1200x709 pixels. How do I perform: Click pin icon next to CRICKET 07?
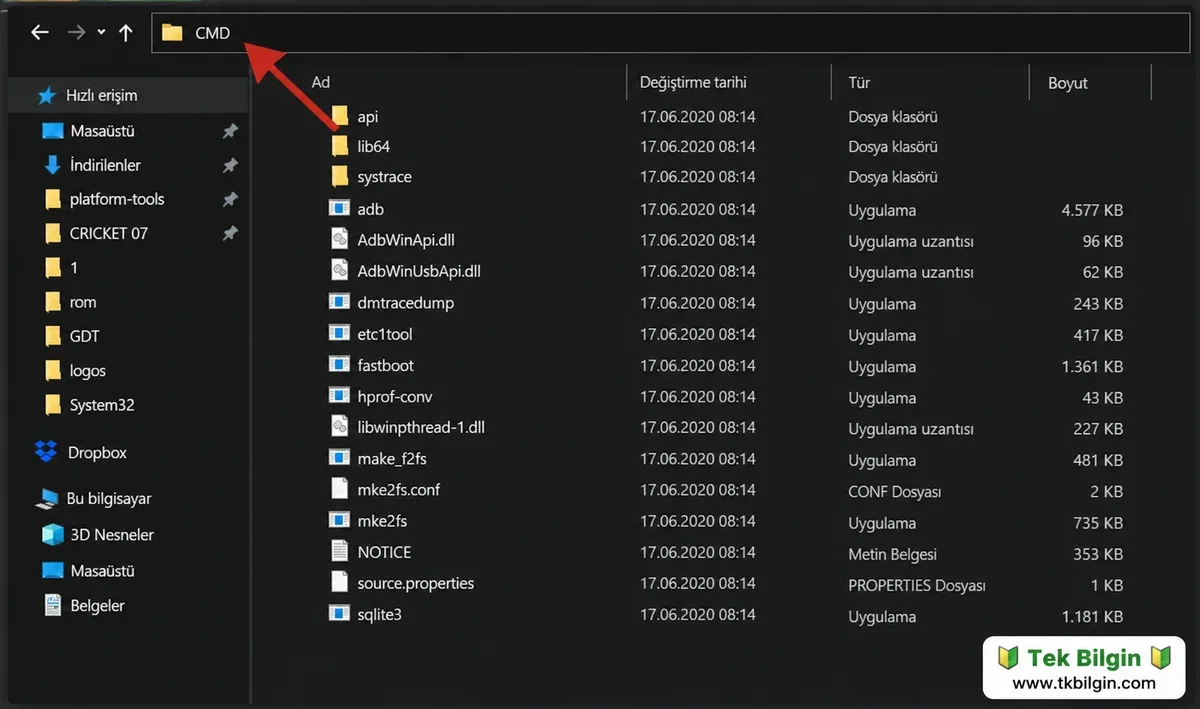230,233
